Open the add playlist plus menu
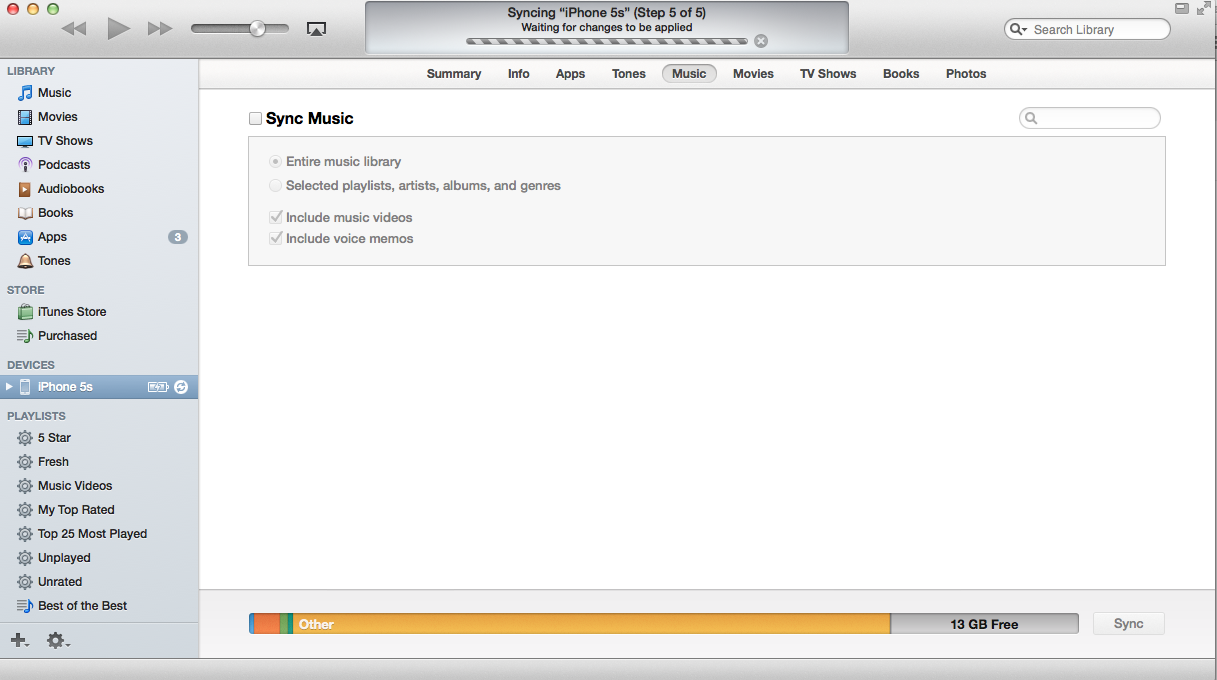The height and width of the screenshot is (680, 1217). (x=20, y=640)
